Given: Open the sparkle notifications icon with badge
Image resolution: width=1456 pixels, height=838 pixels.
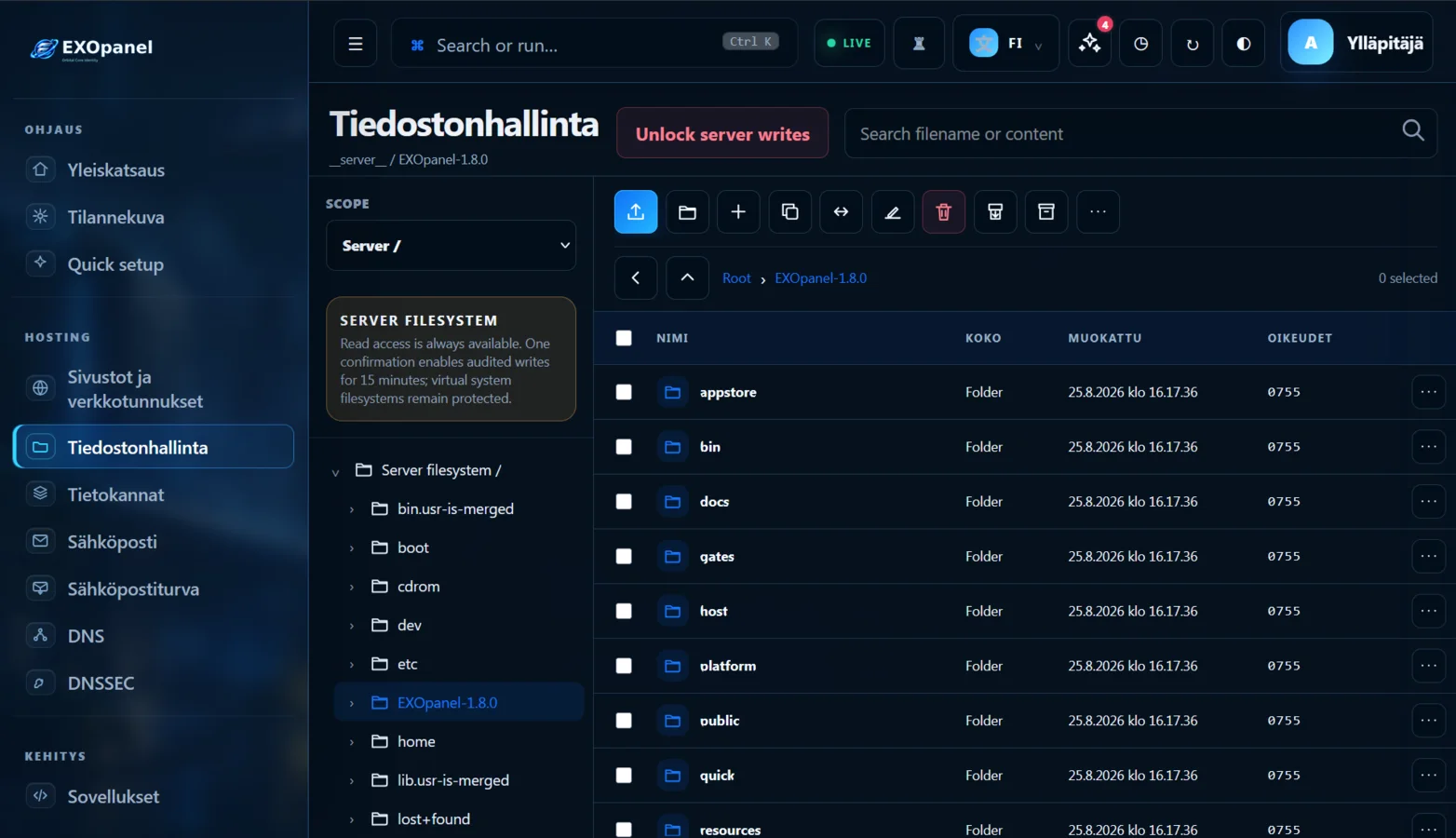Looking at the screenshot, I should click(1090, 43).
